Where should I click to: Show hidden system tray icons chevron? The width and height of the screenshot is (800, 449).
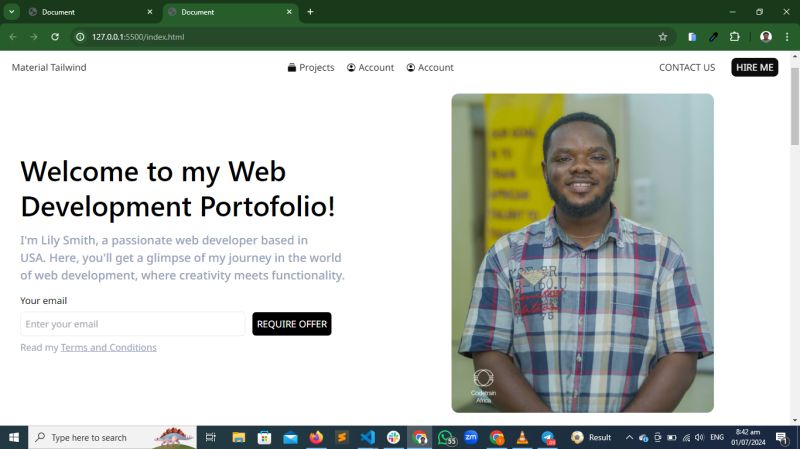[x=629, y=437]
